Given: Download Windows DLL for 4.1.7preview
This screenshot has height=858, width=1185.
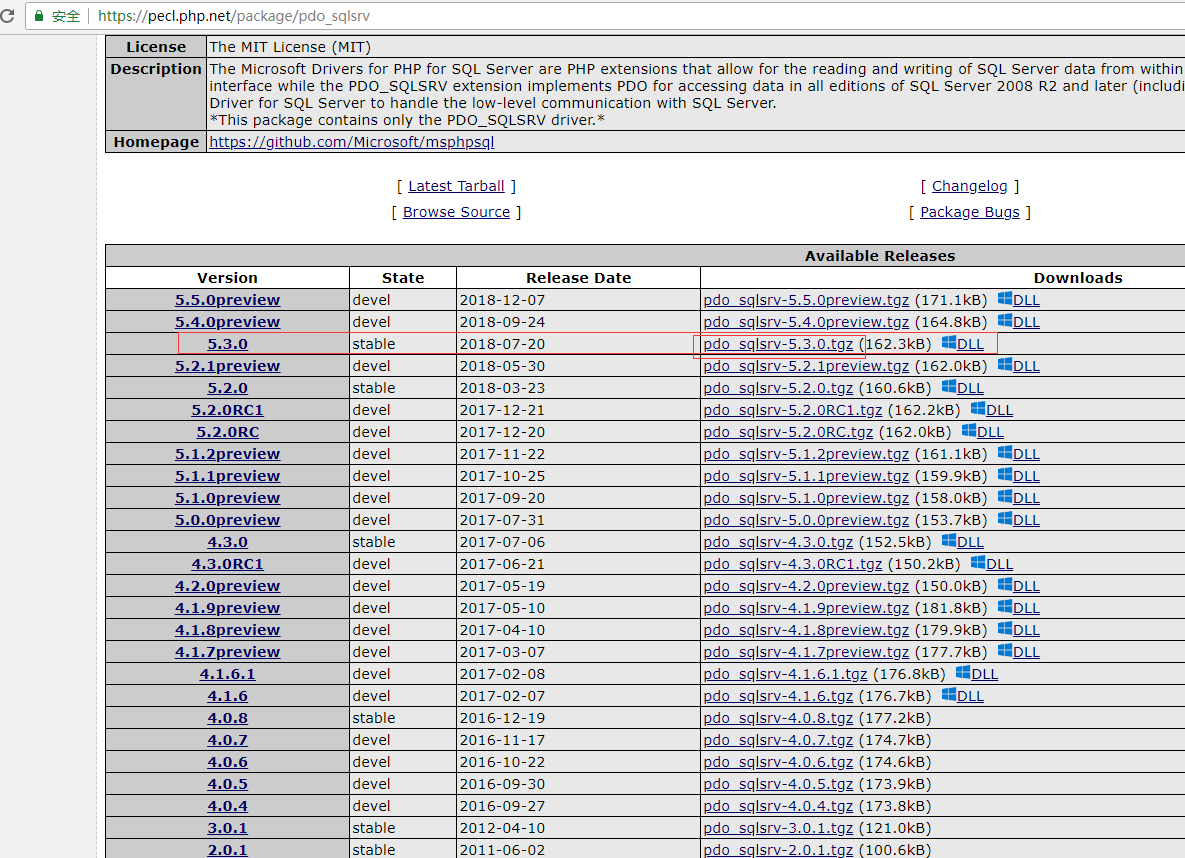Looking at the screenshot, I should pyautogui.click(x=1018, y=651).
